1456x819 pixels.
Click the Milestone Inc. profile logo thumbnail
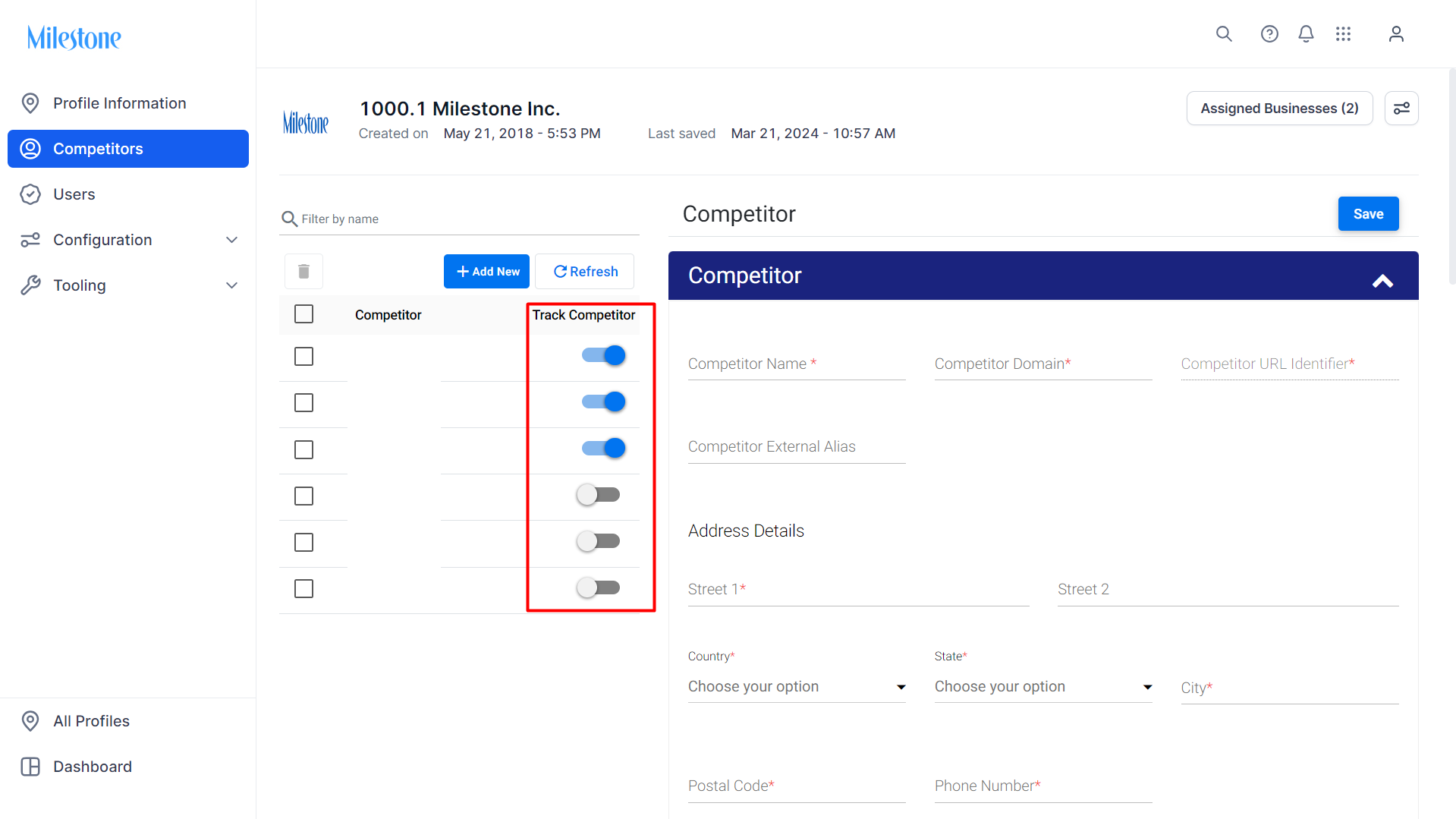(306, 121)
